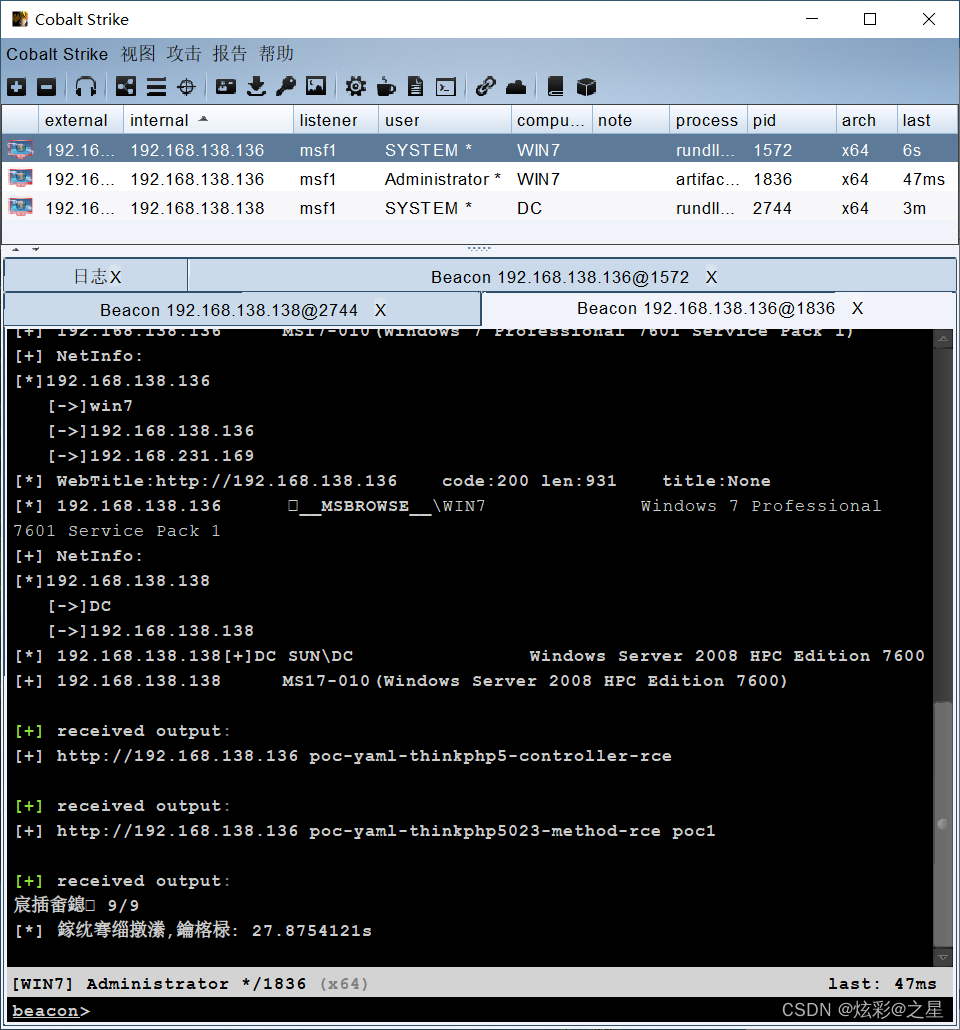Click process cell artifac...
960x1030 pixels.
pyautogui.click(x=708, y=179)
